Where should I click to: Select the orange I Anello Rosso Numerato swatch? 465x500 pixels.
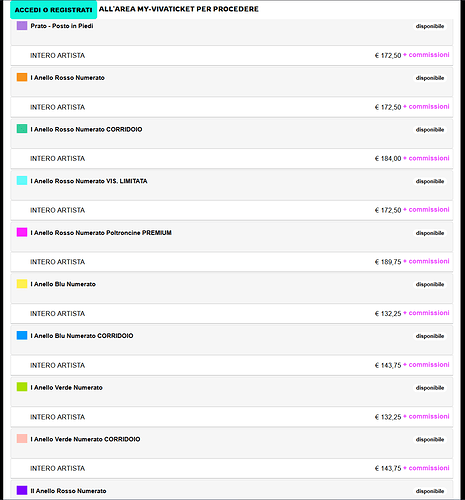[22, 77]
